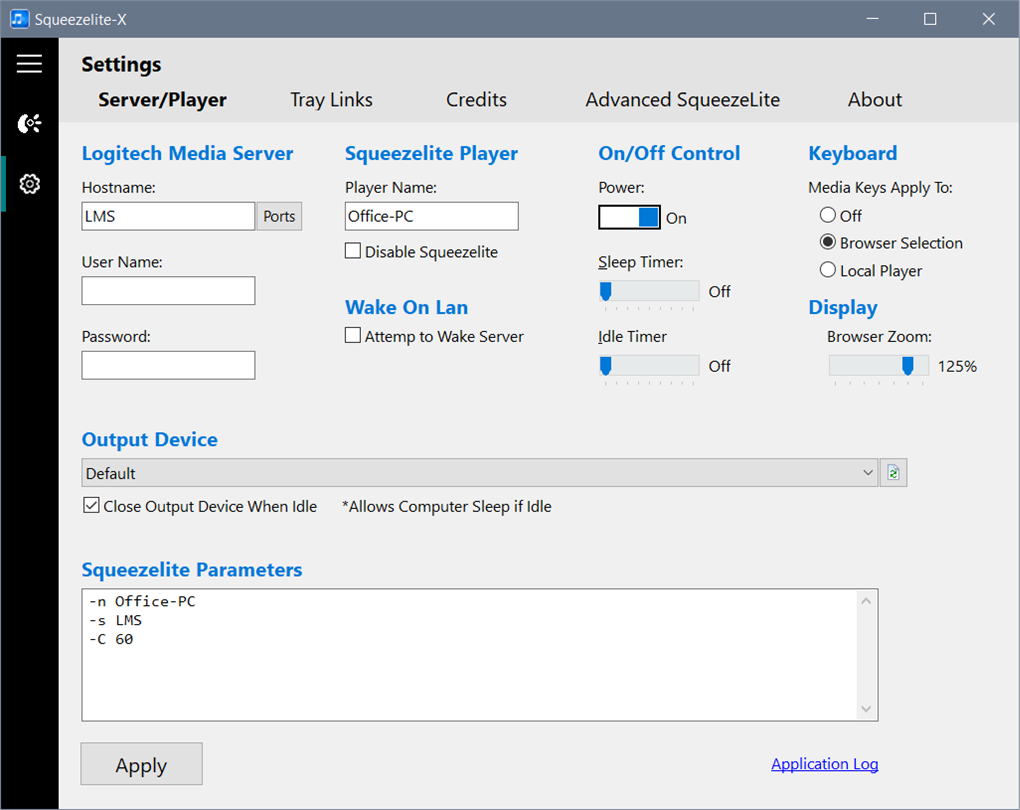Select the Local Player radio option

coord(827,270)
